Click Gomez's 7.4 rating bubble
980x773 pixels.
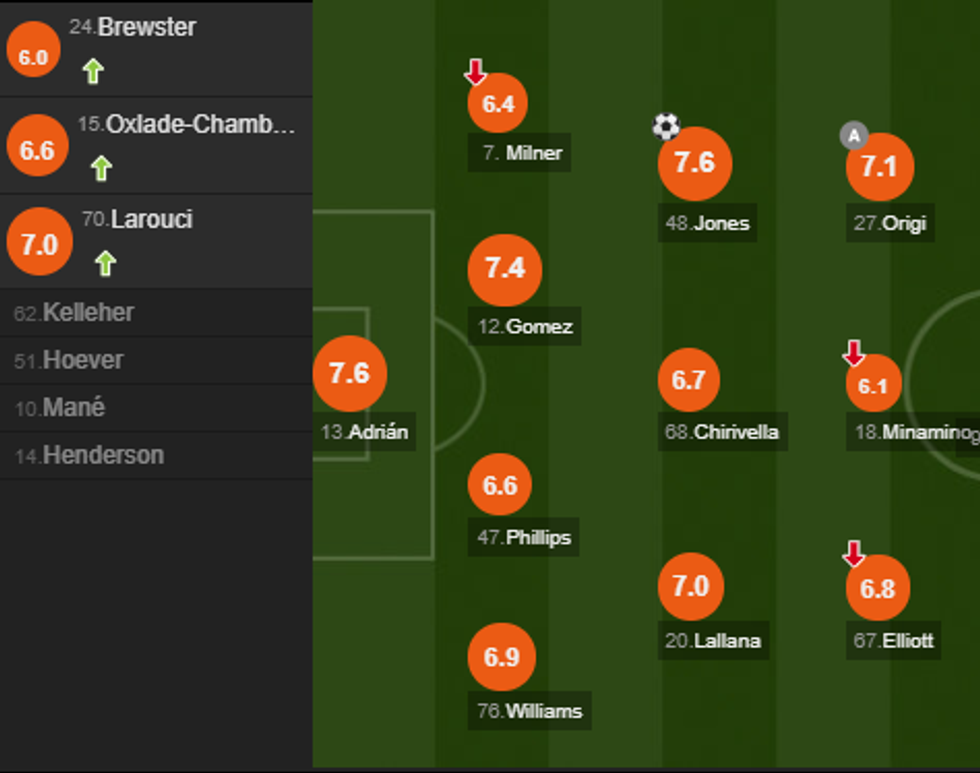coord(505,268)
